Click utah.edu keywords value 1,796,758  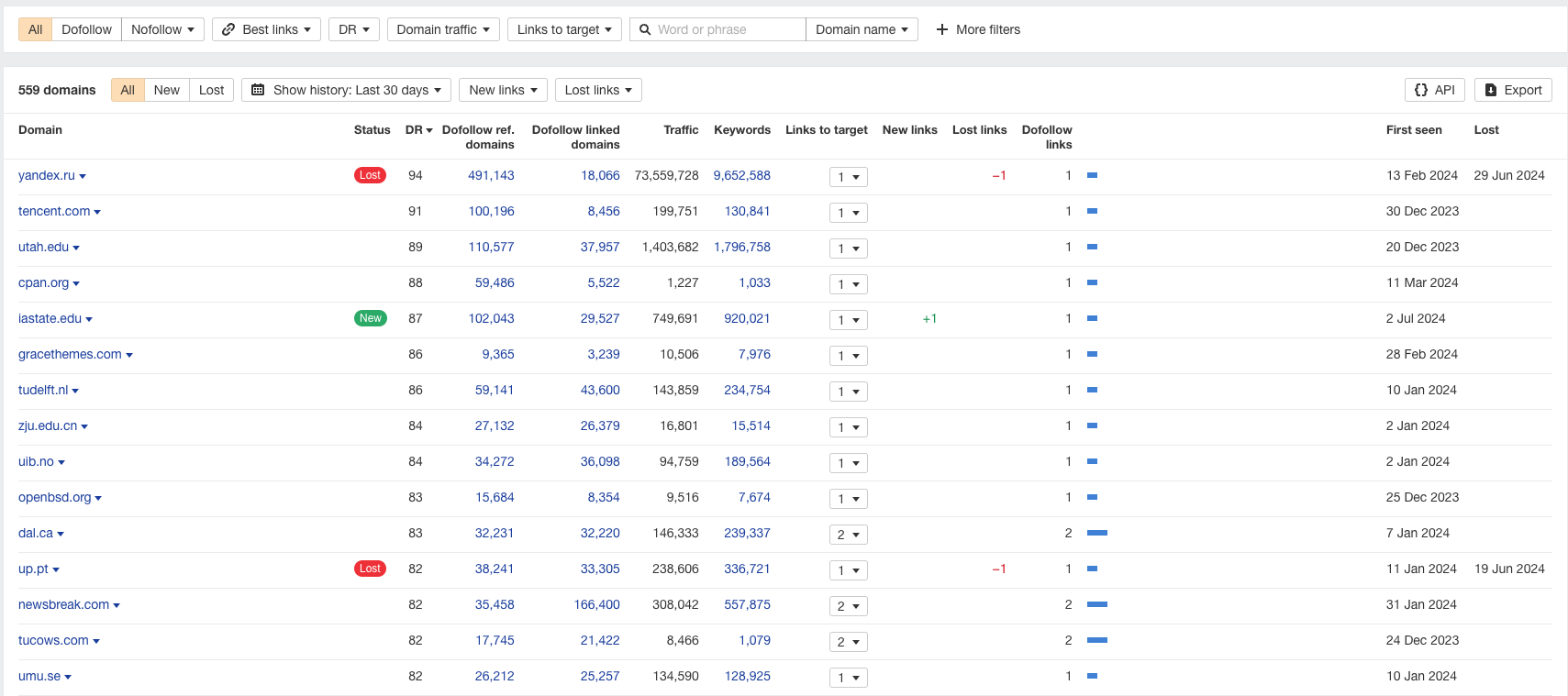[742, 247]
